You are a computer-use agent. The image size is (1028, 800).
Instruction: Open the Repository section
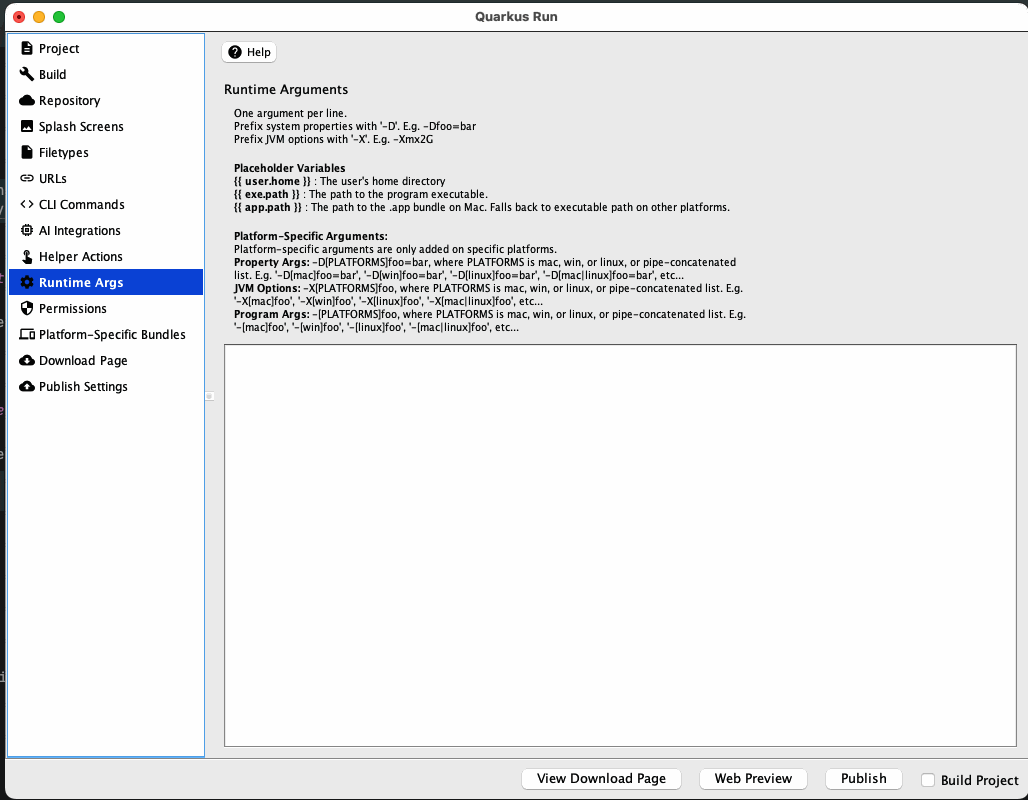click(x=106, y=100)
